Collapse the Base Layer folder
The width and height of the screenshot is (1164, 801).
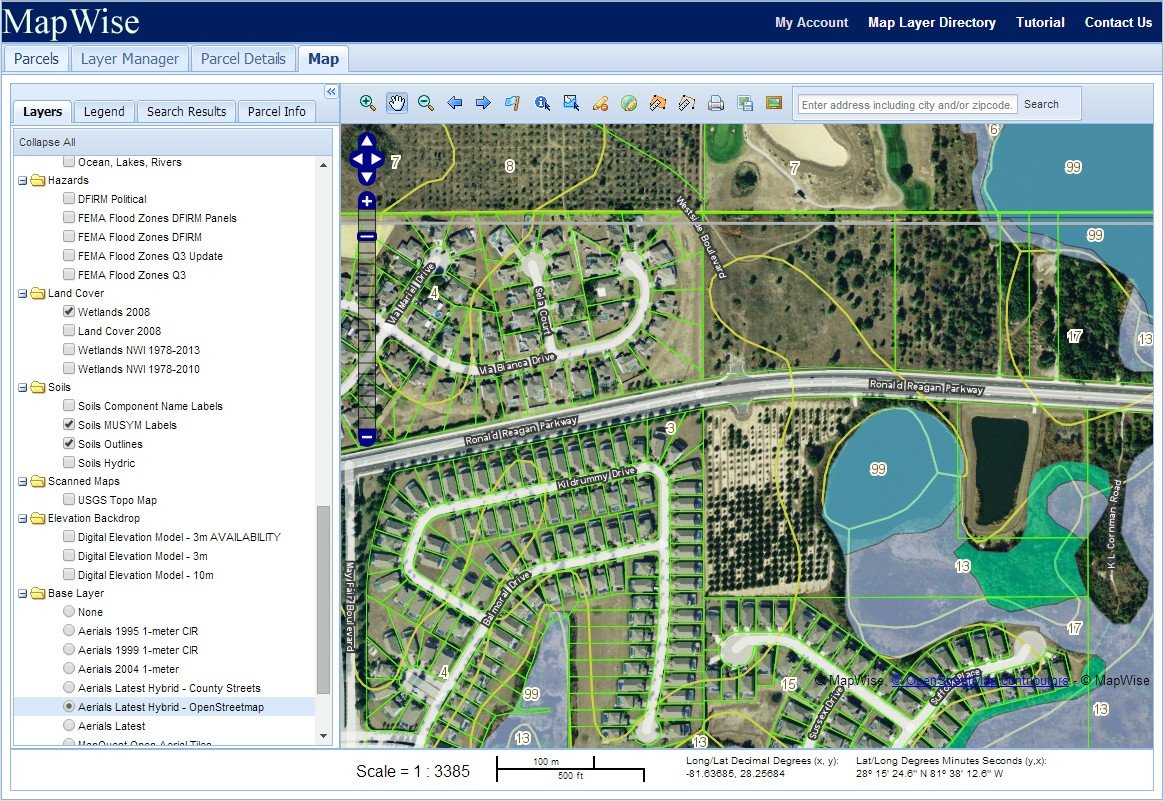click(23, 594)
